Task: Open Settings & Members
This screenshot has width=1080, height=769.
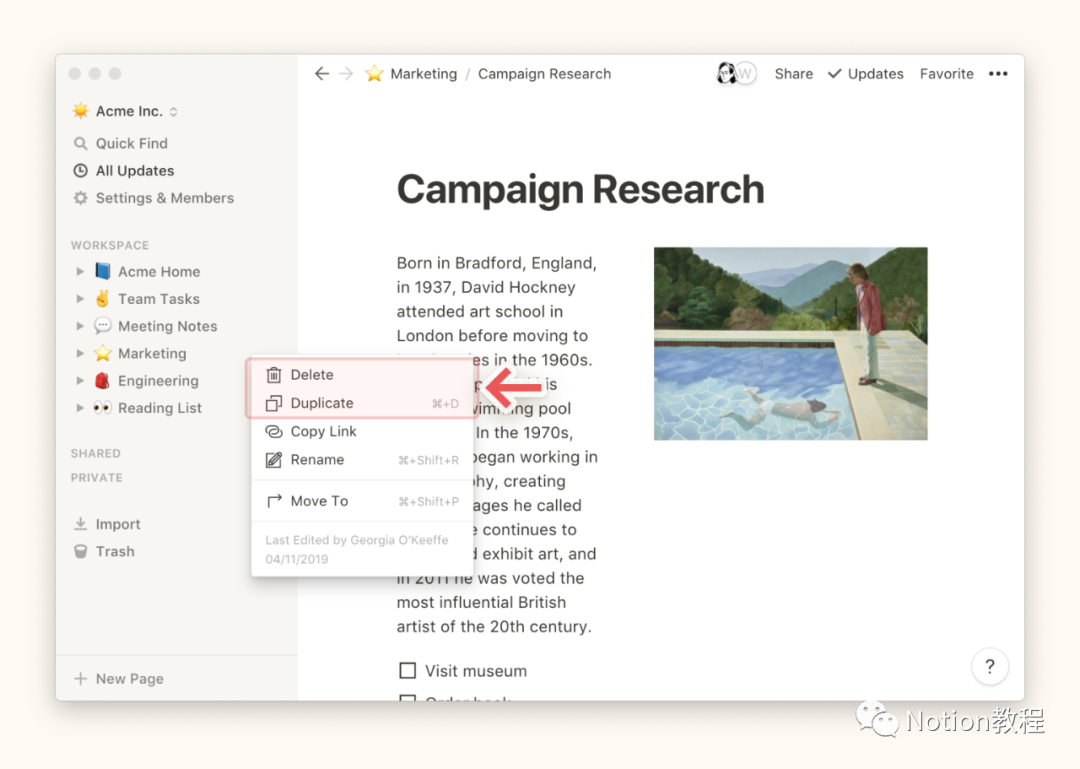Action: (164, 198)
